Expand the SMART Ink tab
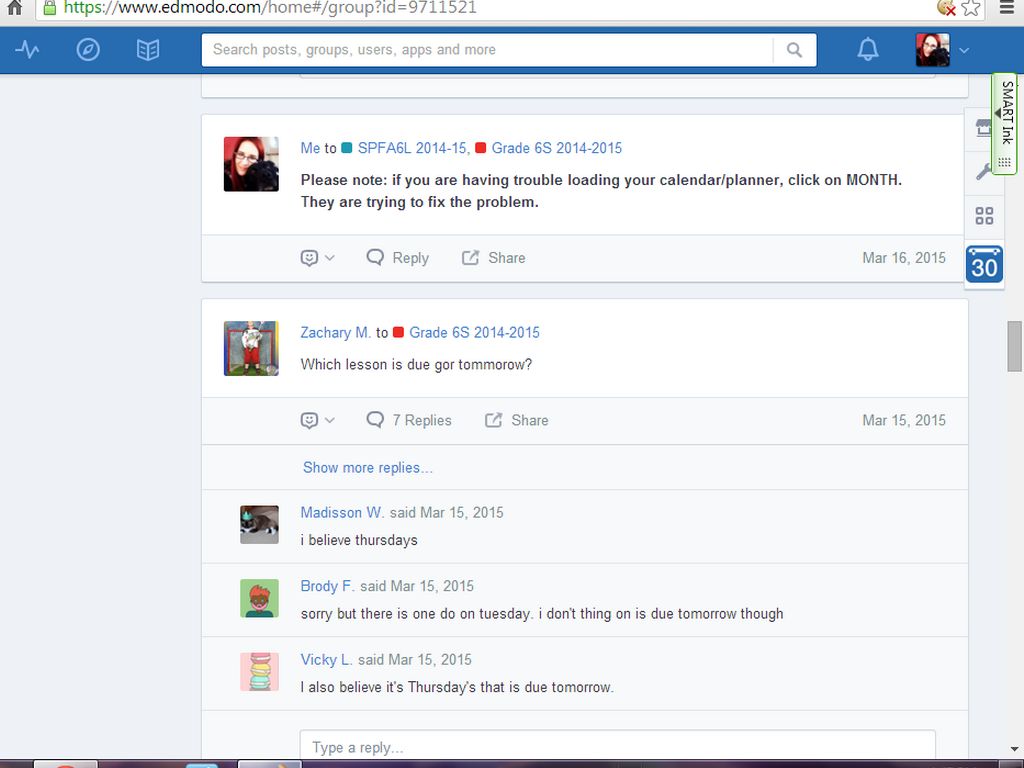Viewport: 1024px width, 768px height. point(1005,124)
